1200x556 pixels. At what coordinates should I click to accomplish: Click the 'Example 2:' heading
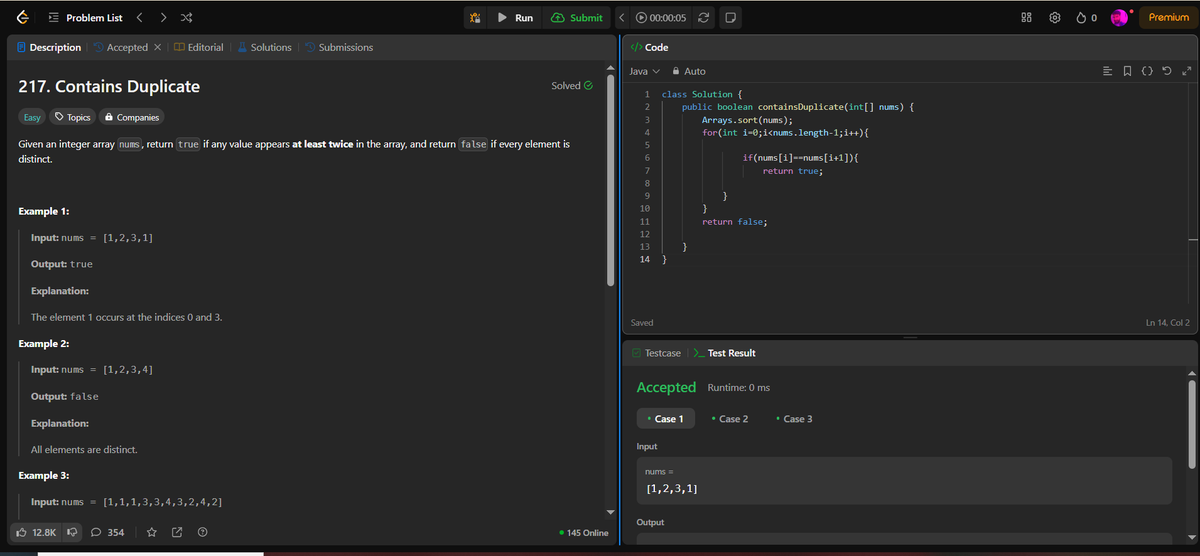click(x=44, y=344)
